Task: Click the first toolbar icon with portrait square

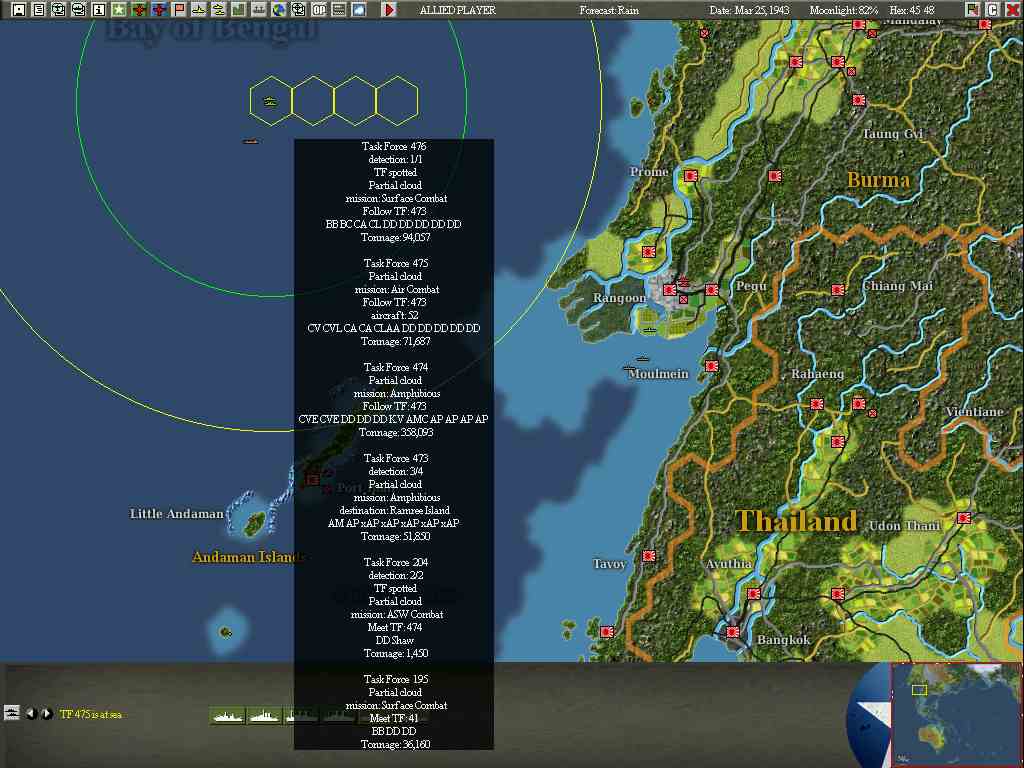Action: tap(18, 10)
